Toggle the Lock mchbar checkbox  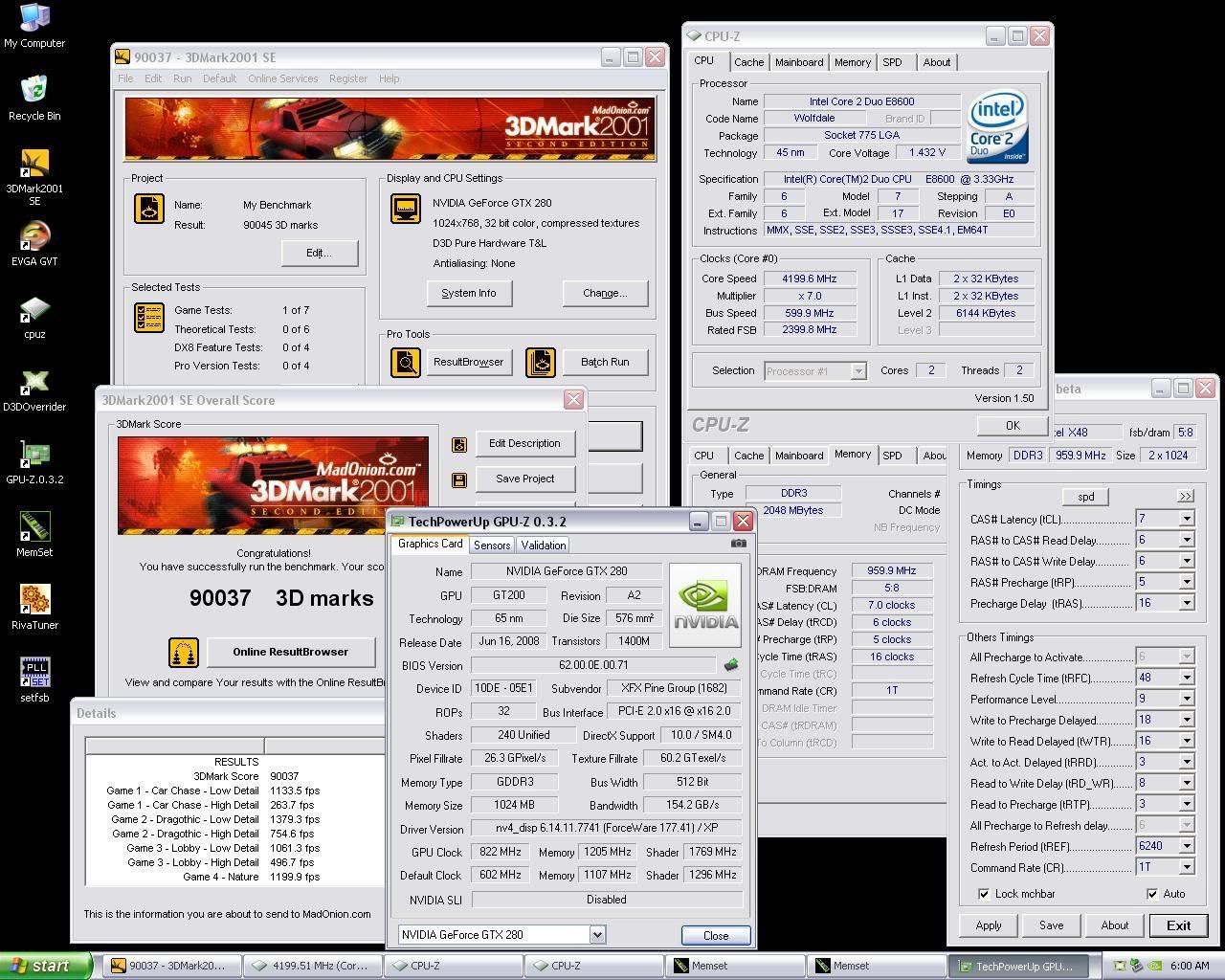coord(984,894)
